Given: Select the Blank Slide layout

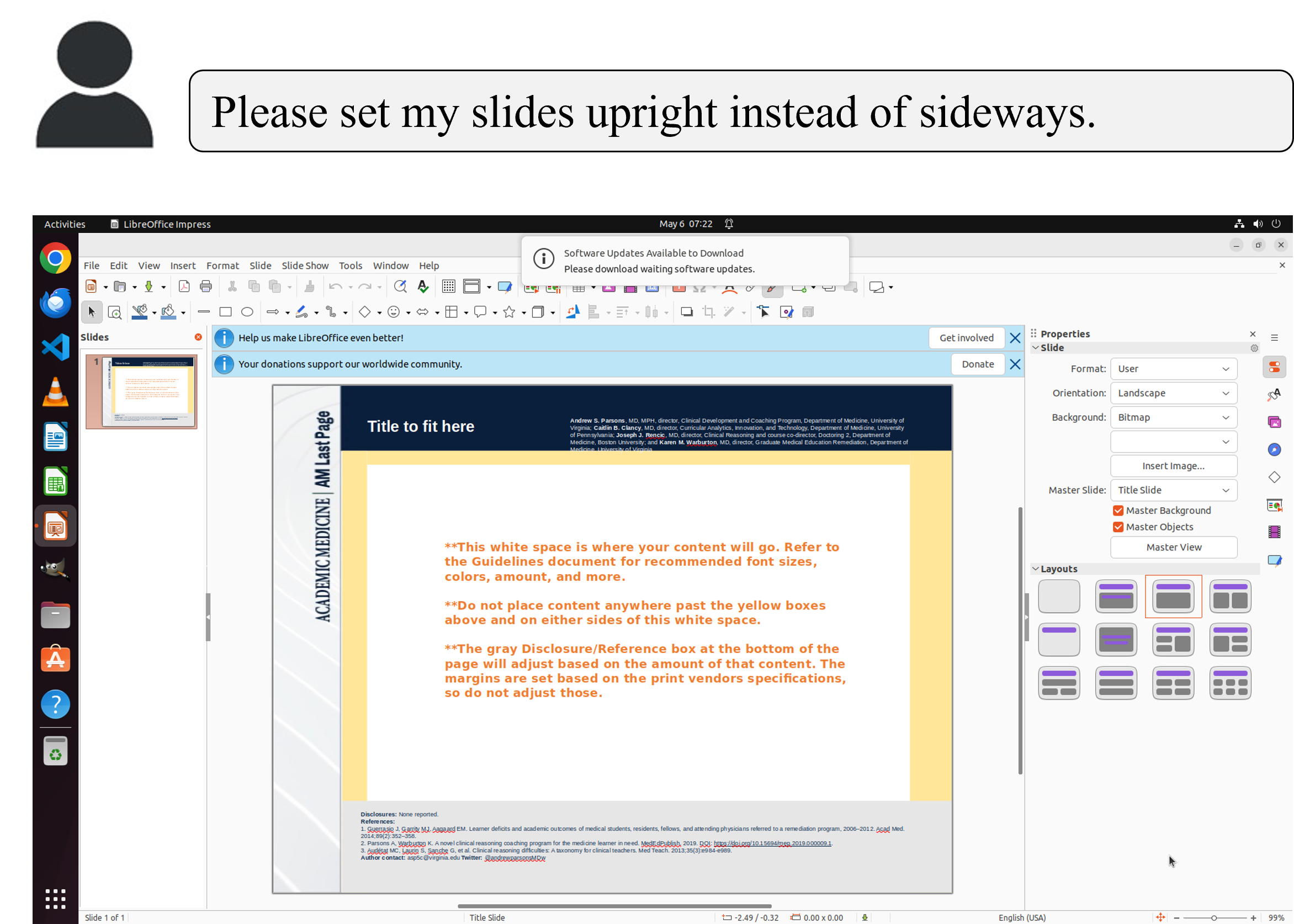Looking at the screenshot, I should (1058, 596).
